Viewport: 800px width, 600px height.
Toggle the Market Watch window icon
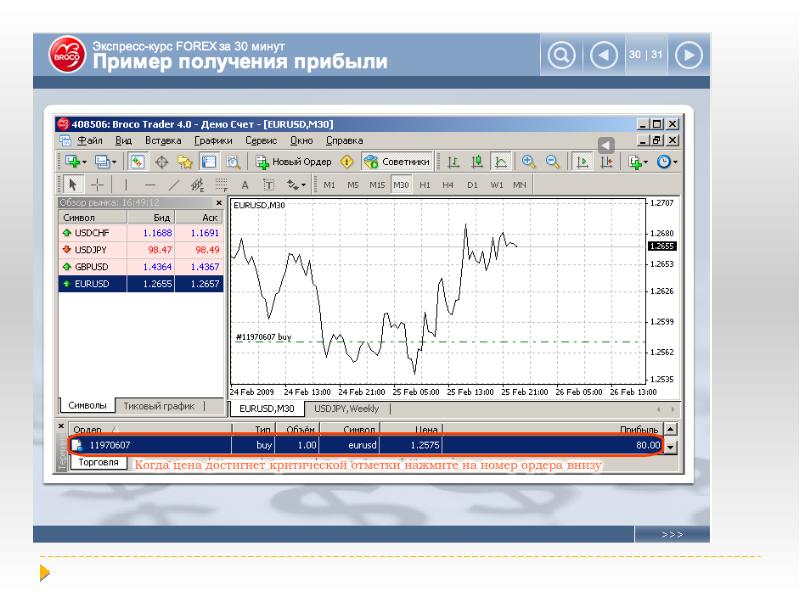(x=137, y=162)
